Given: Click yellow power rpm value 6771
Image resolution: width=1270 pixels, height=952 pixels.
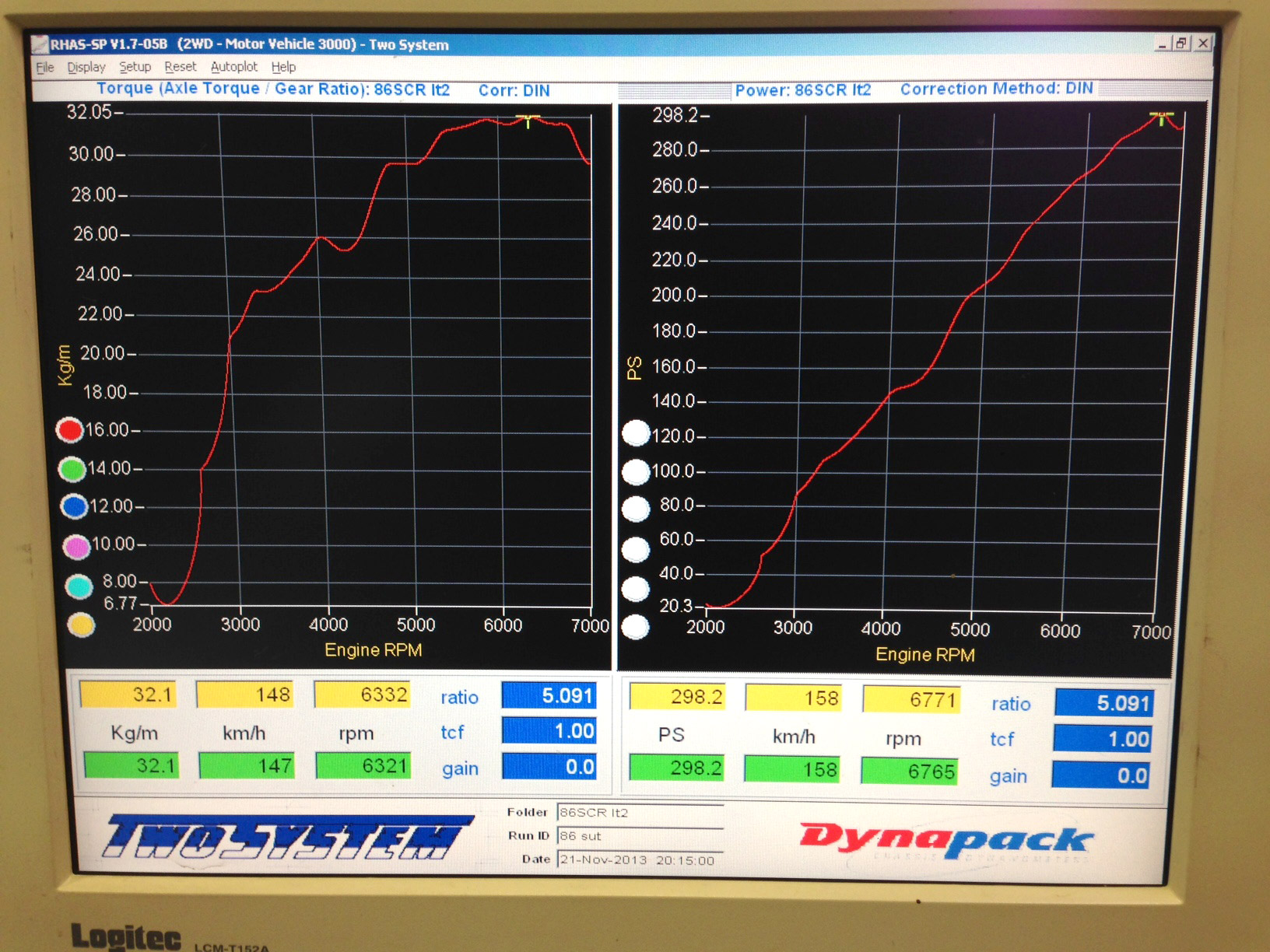Looking at the screenshot, I should coord(911,700).
